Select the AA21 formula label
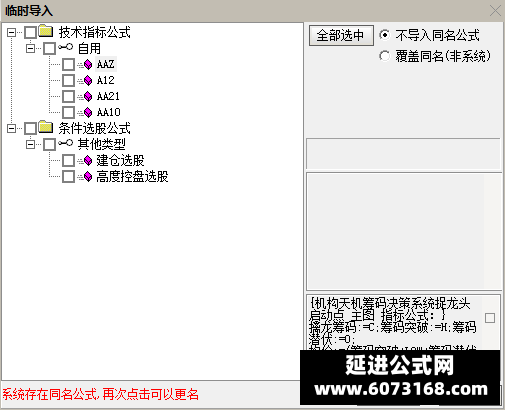505x410 pixels. [x=108, y=96]
